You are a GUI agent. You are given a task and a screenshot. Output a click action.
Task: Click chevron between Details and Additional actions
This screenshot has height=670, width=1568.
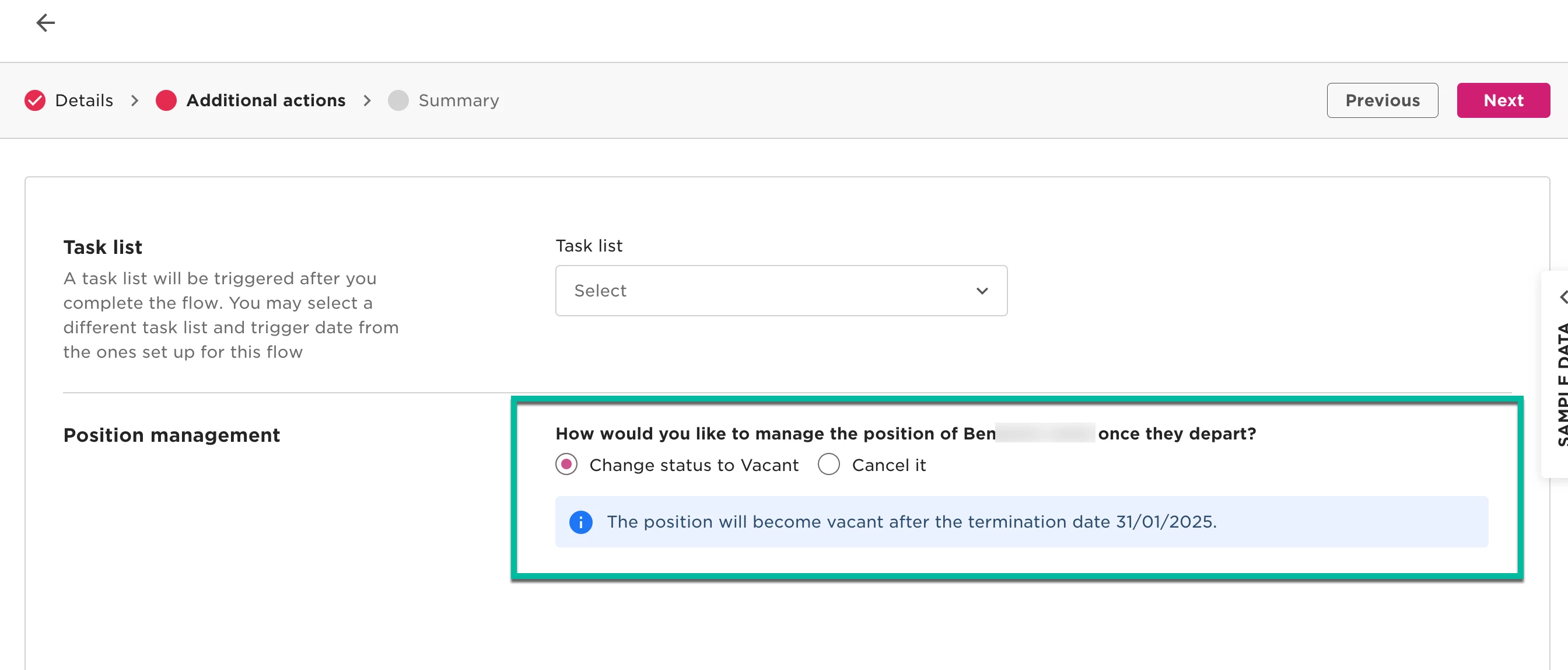(x=135, y=100)
